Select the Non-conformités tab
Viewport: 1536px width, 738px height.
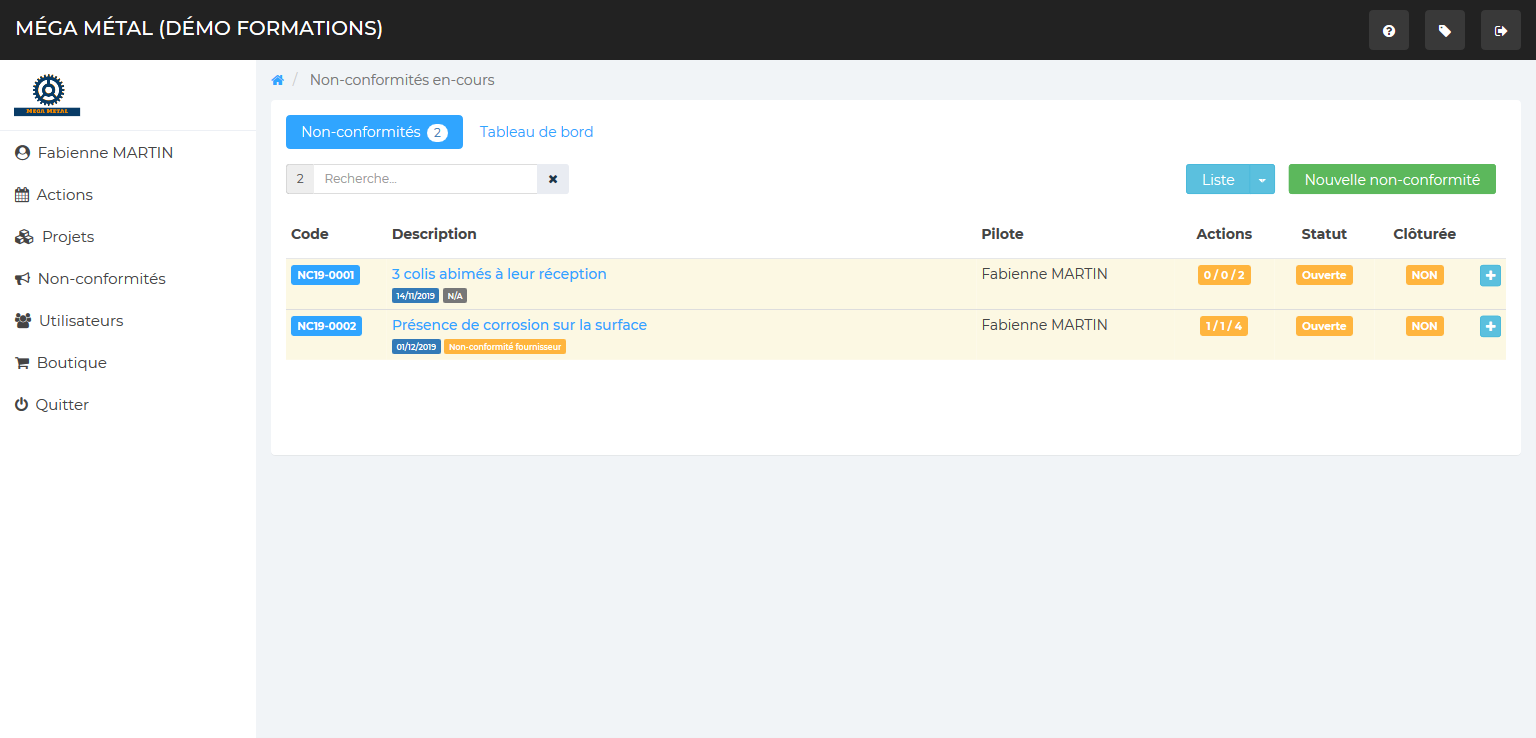[374, 132]
